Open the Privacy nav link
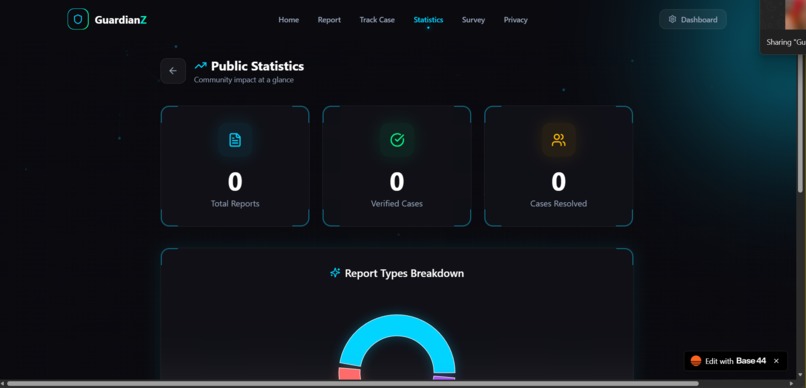The height and width of the screenshot is (388, 806). coord(516,20)
